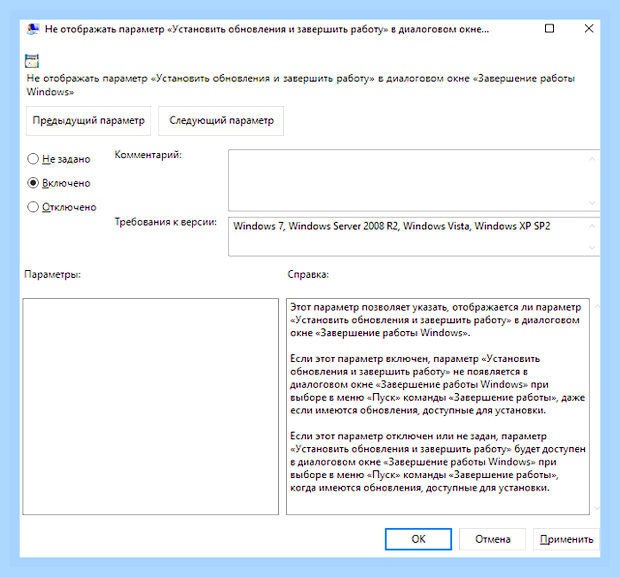Click the policy setting icon below title

[x=32, y=61]
